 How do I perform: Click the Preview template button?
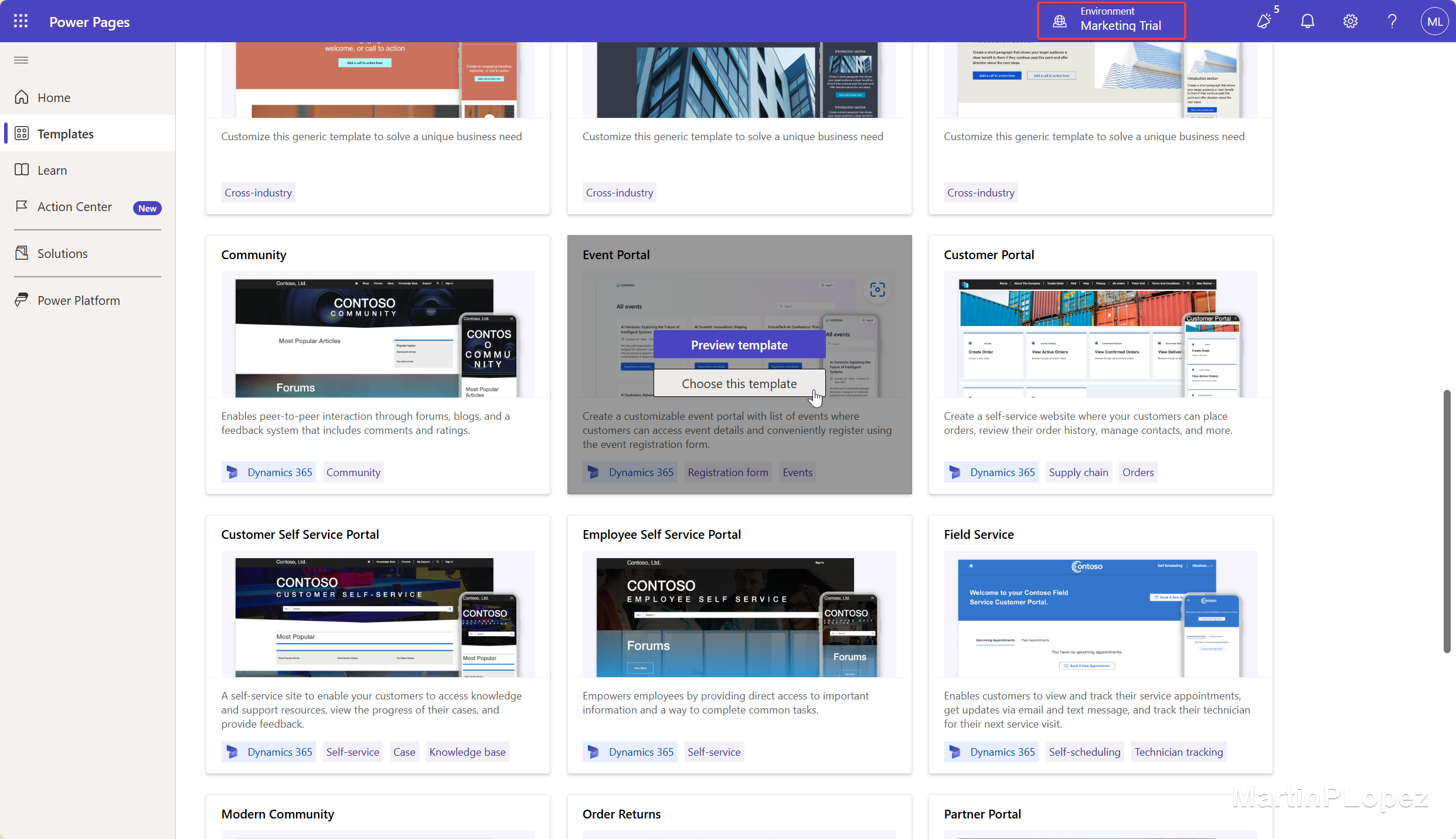(739, 345)
